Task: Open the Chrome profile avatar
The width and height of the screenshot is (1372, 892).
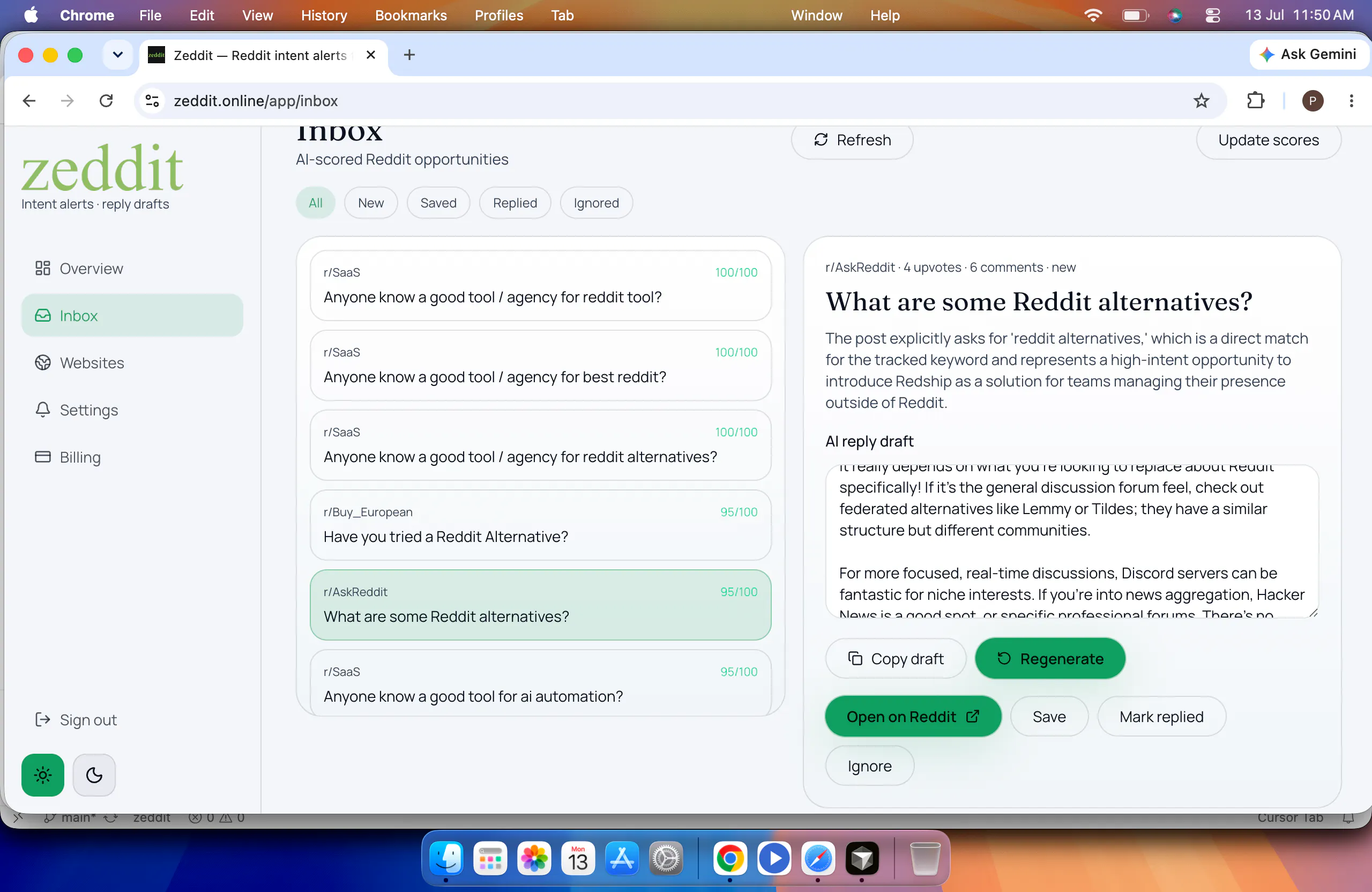Action: pyautogui.click(x=1313, y=101)
